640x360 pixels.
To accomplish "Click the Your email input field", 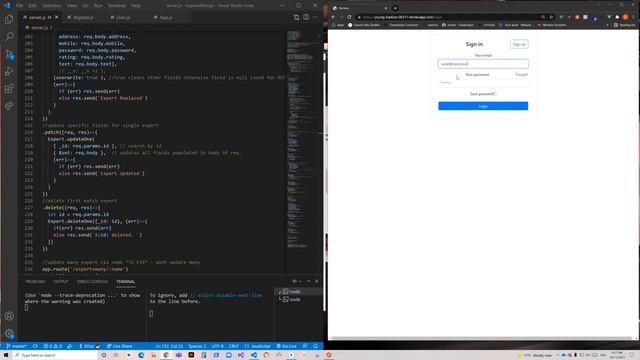I will tap(483, 64).
